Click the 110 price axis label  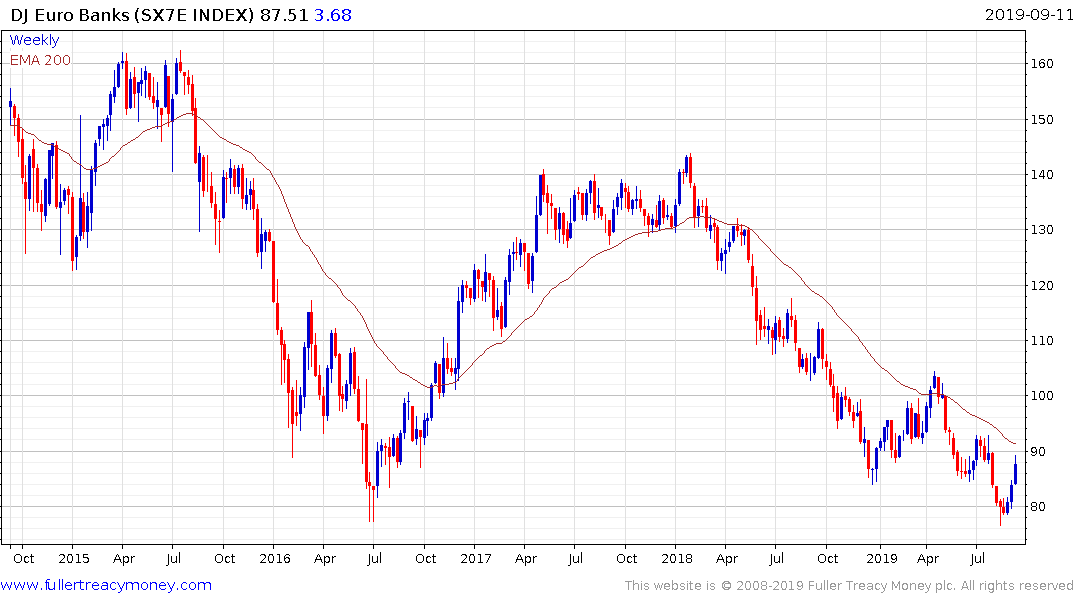[x=1042, y=340]
